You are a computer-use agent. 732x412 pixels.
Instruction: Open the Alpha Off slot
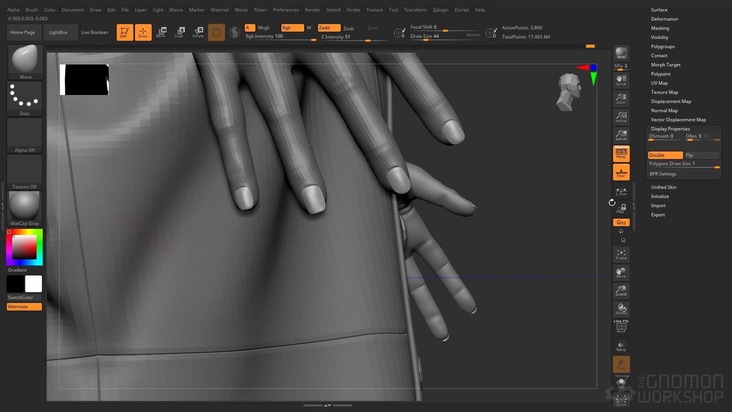pyautogui.click(x=25, y=135)
